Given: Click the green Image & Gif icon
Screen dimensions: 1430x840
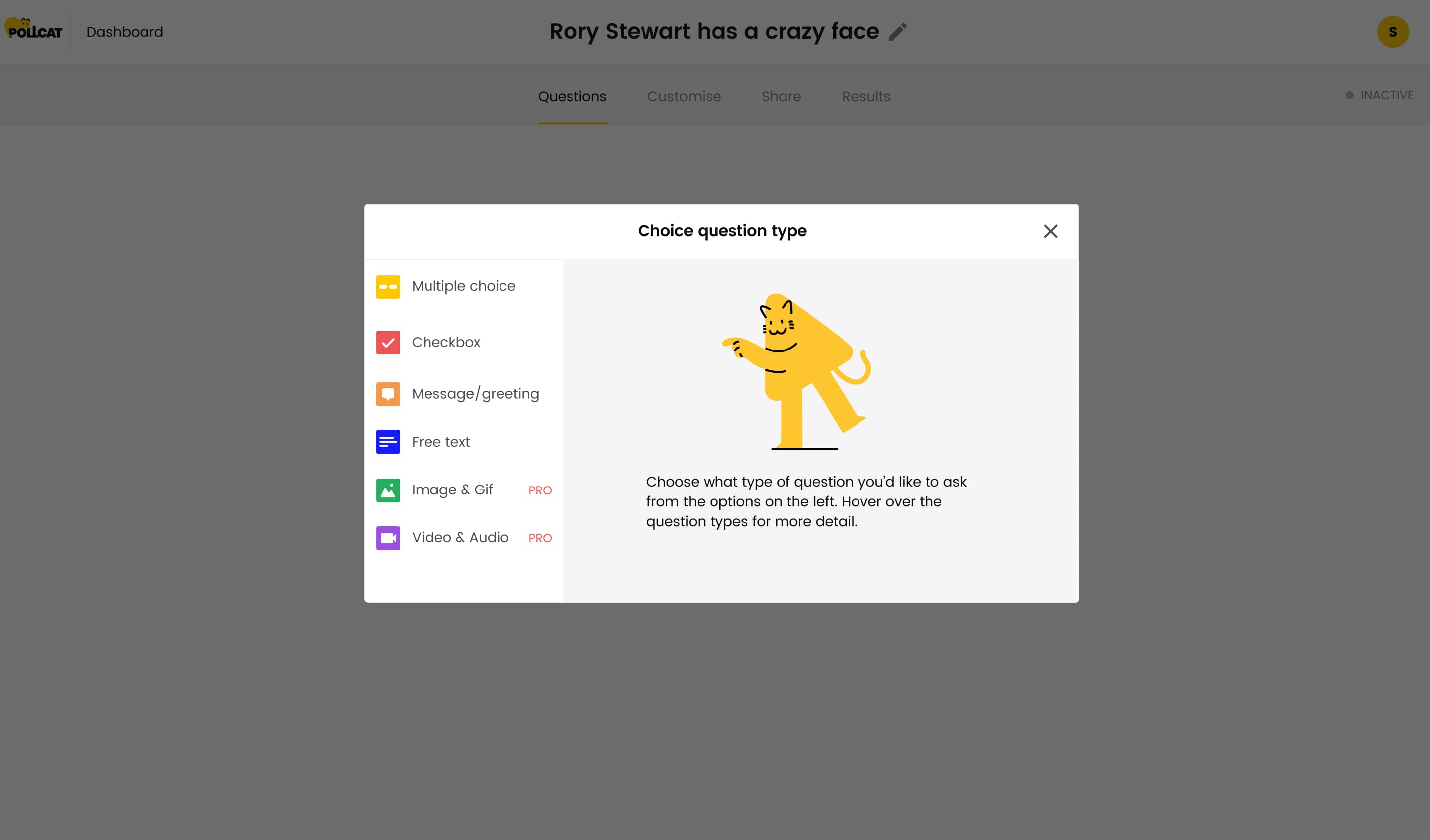Looking at the screenshot, I should click(388, 490).
